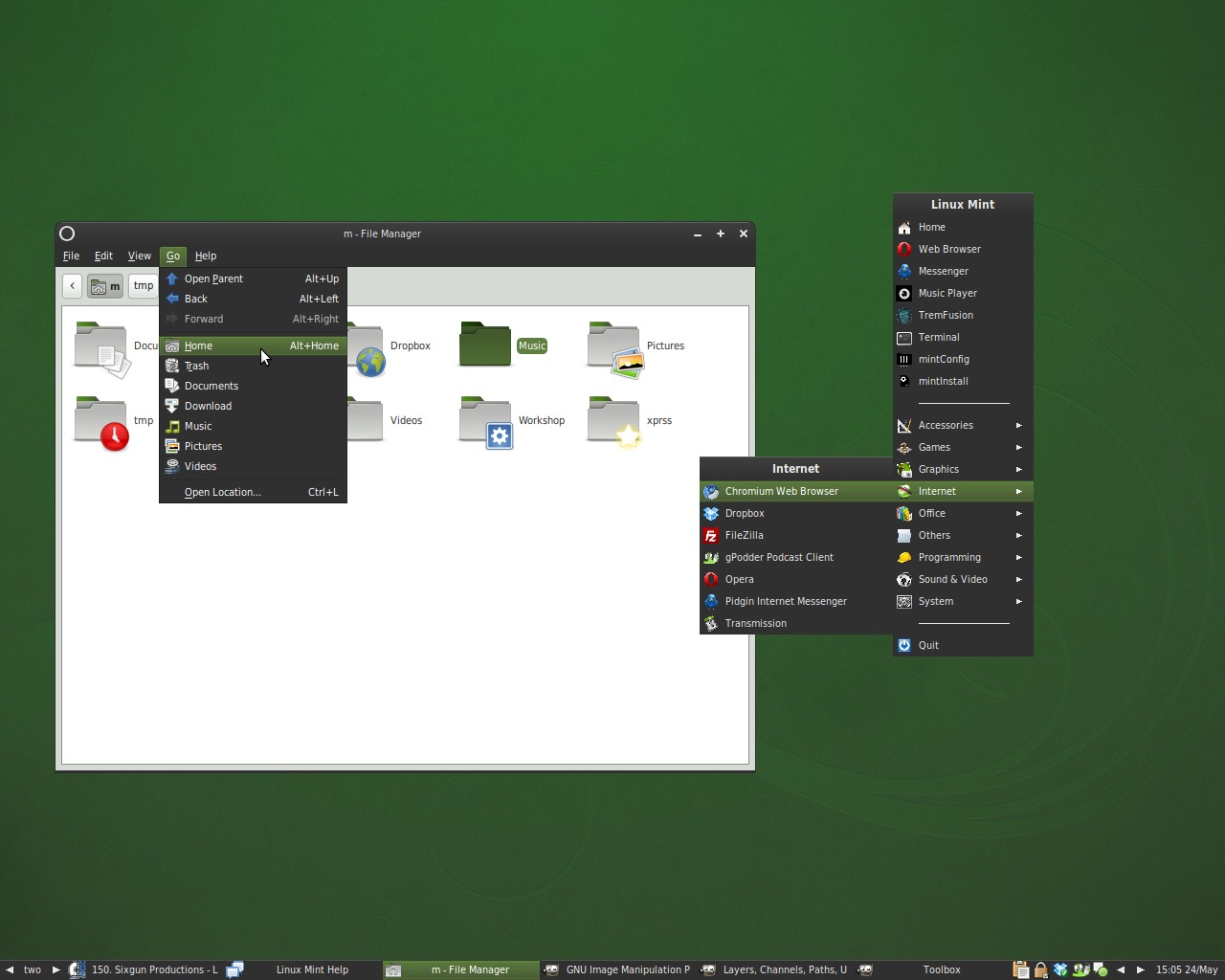Expand the Programming submenu
Viewport: 1225px width, 980px height.
[963, 557]
